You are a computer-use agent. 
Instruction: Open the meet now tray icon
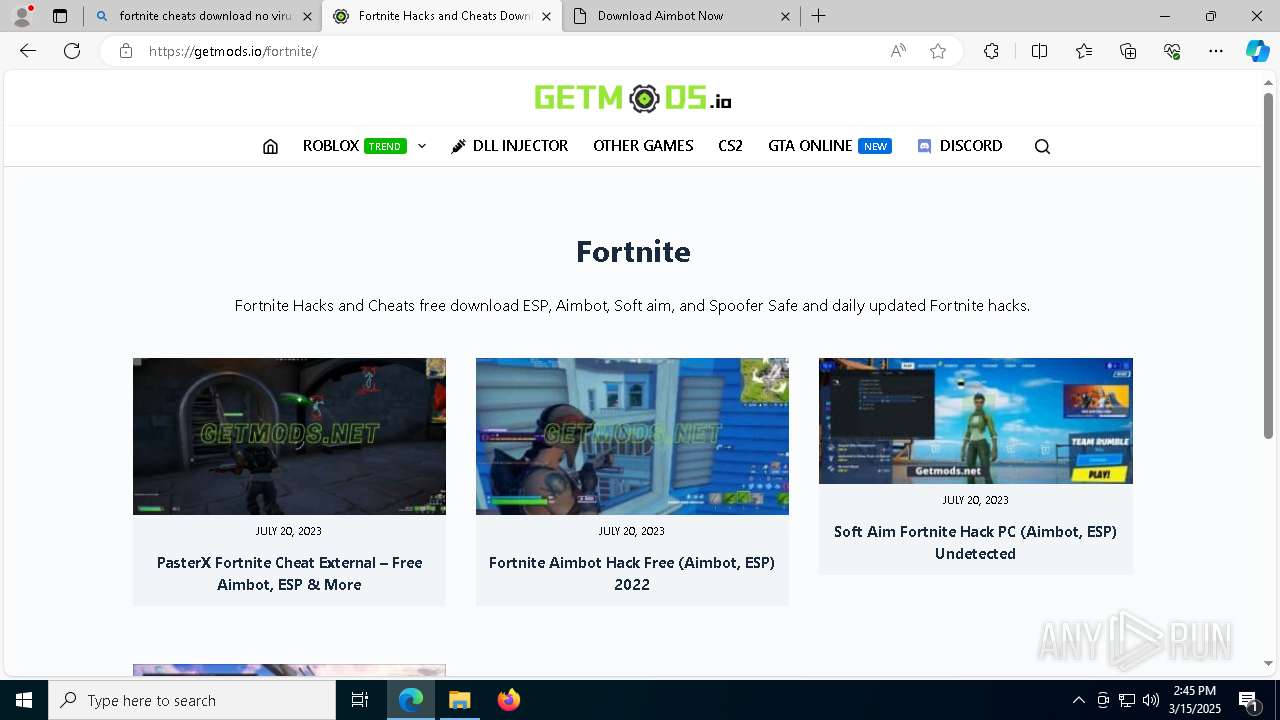(x=1103, y=700)
